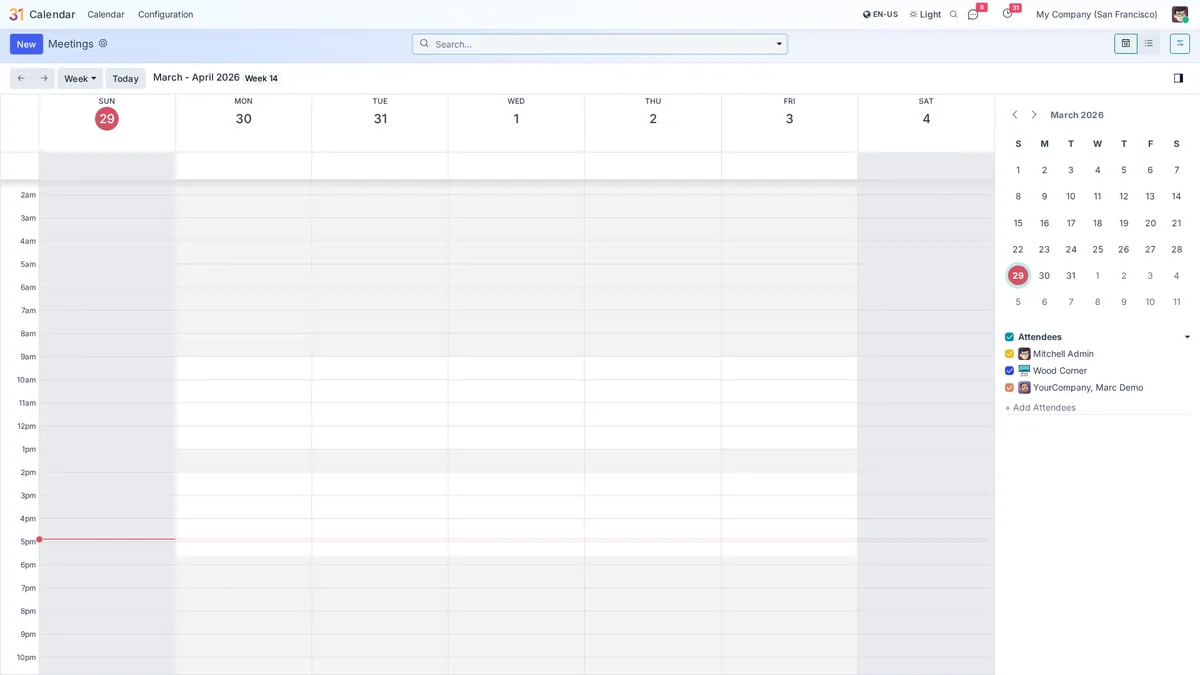Switch to list view icon
The width and height of the screenshot is (1200, 675).
click(1148, 43)
